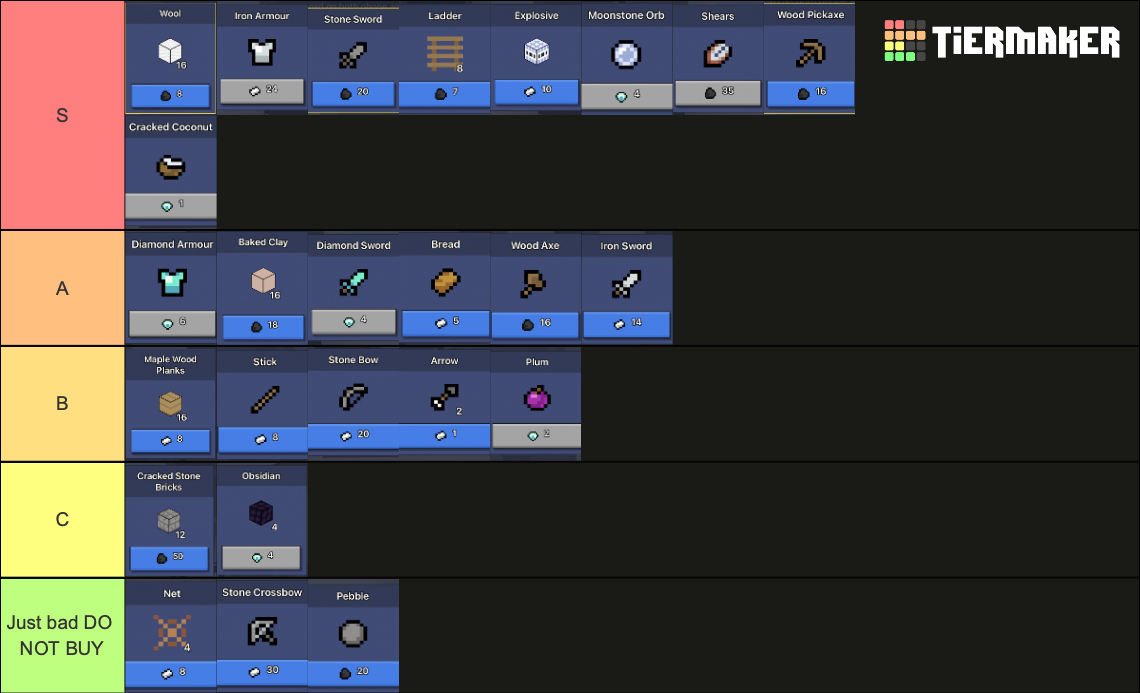Select the Wood Pickaxe icon
Viewport: 1140px width, 693px height.
(810, 54)
